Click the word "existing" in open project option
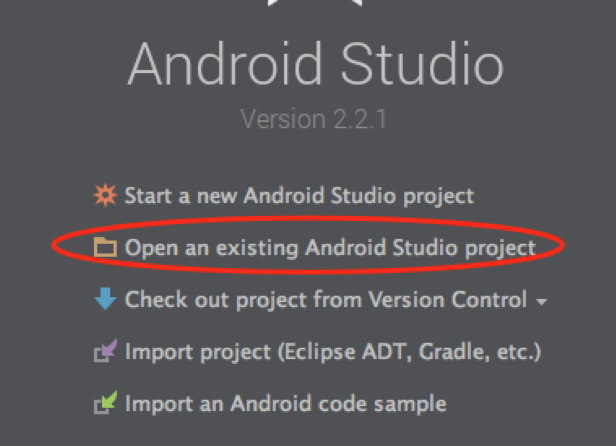 tap(257, 248)
